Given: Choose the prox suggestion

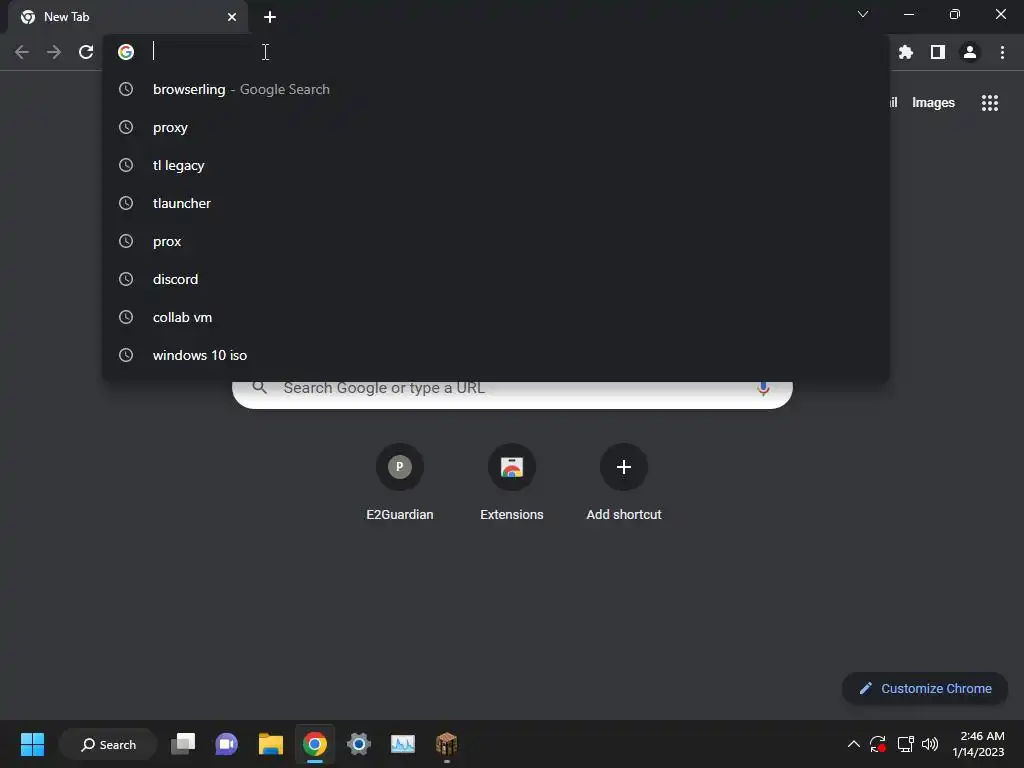Looking at the screenshot, I should pyautogui.click(x=496, y=241).
